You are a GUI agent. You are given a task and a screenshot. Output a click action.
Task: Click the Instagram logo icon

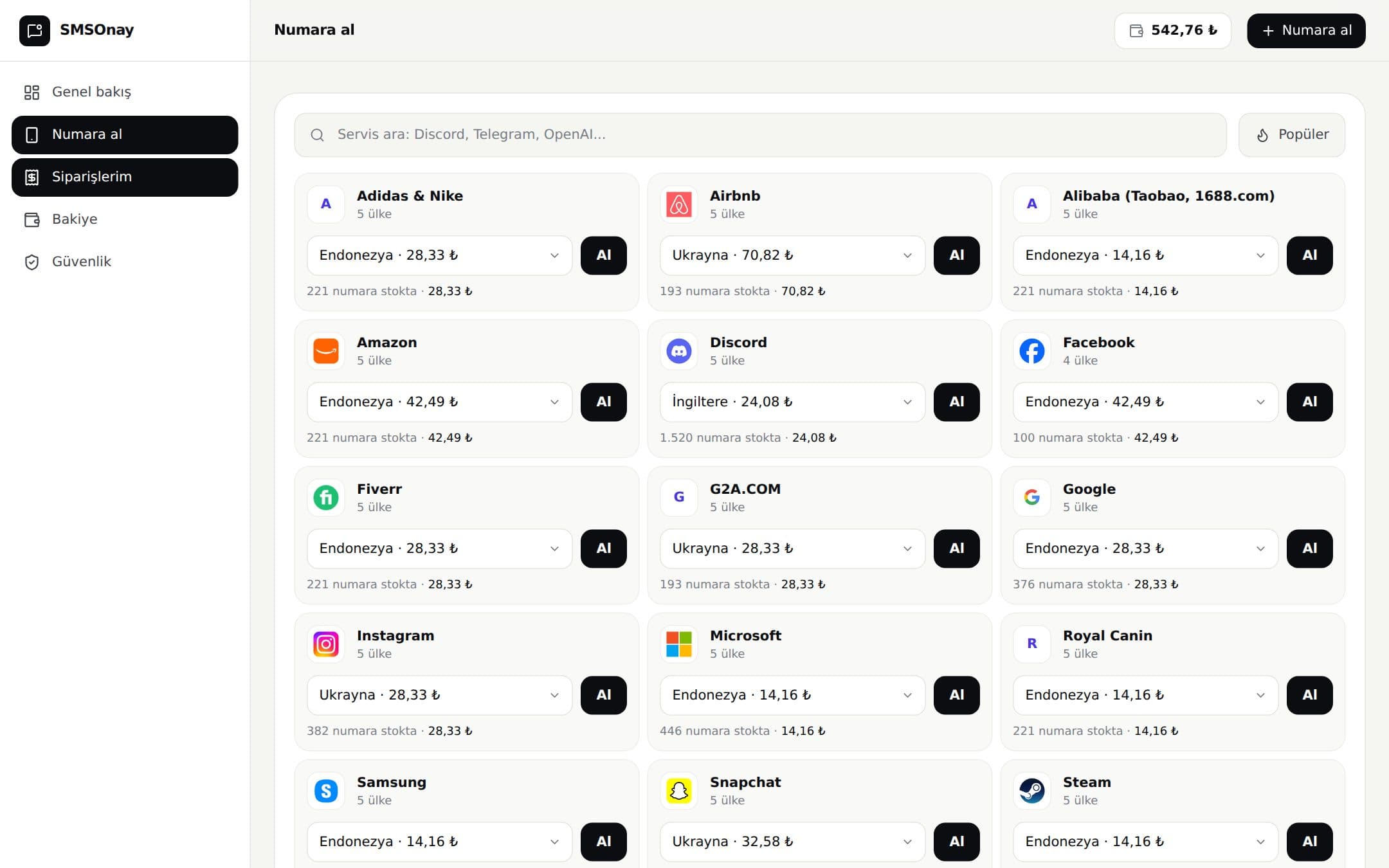point(326,644)
